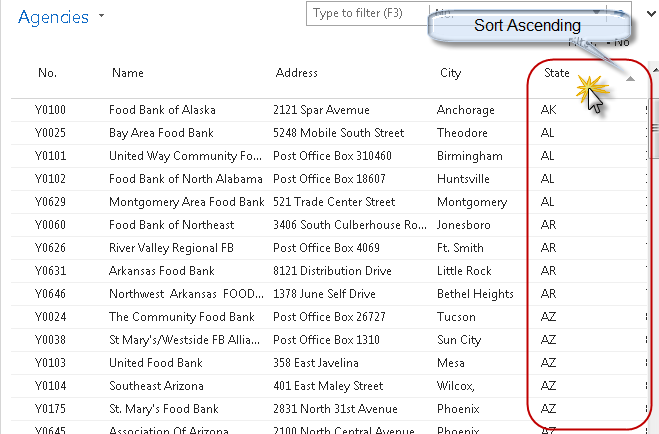
Task: Click the Wilcox city cell
Action: tap(458, 386)
